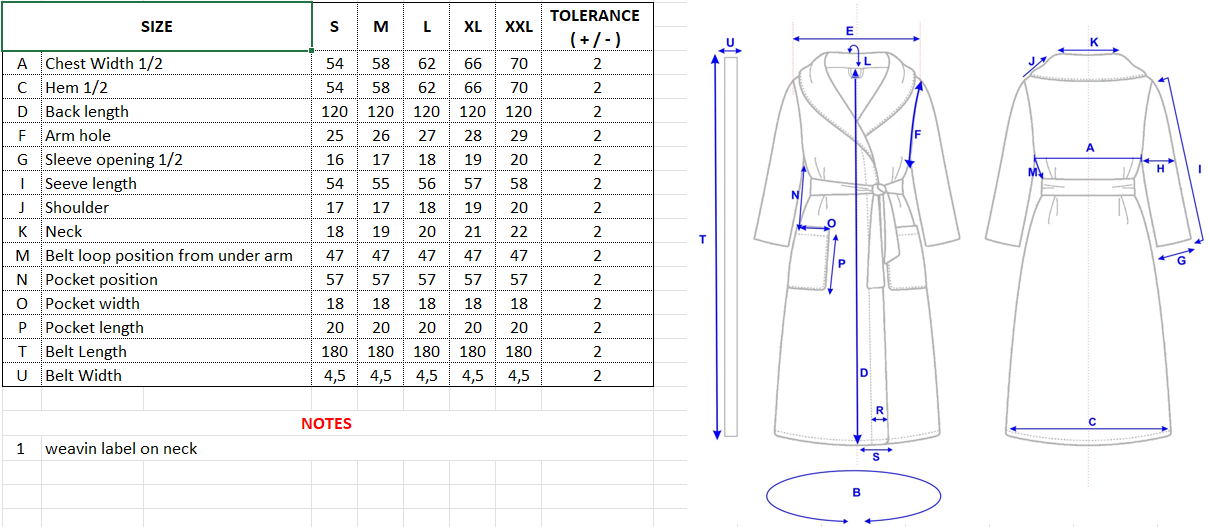Click Belt Width value for size S
1210x527 pixels.
coord(335,375)
